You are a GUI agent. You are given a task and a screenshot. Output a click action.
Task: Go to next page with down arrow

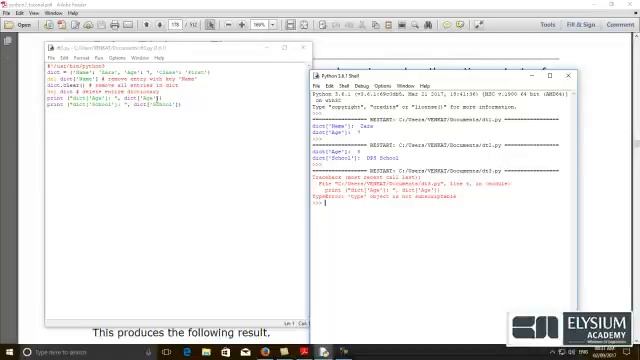point(160,25)
